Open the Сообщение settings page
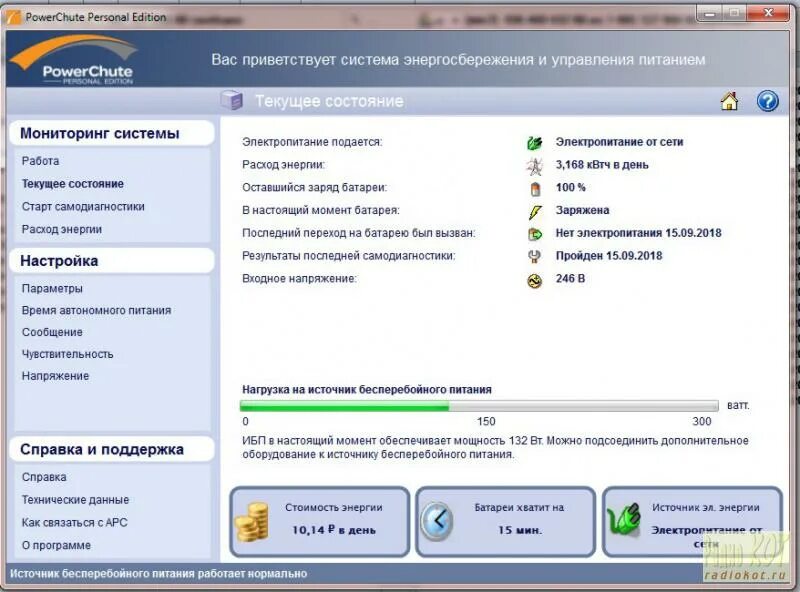800x592 pixels. click(52, 332)
